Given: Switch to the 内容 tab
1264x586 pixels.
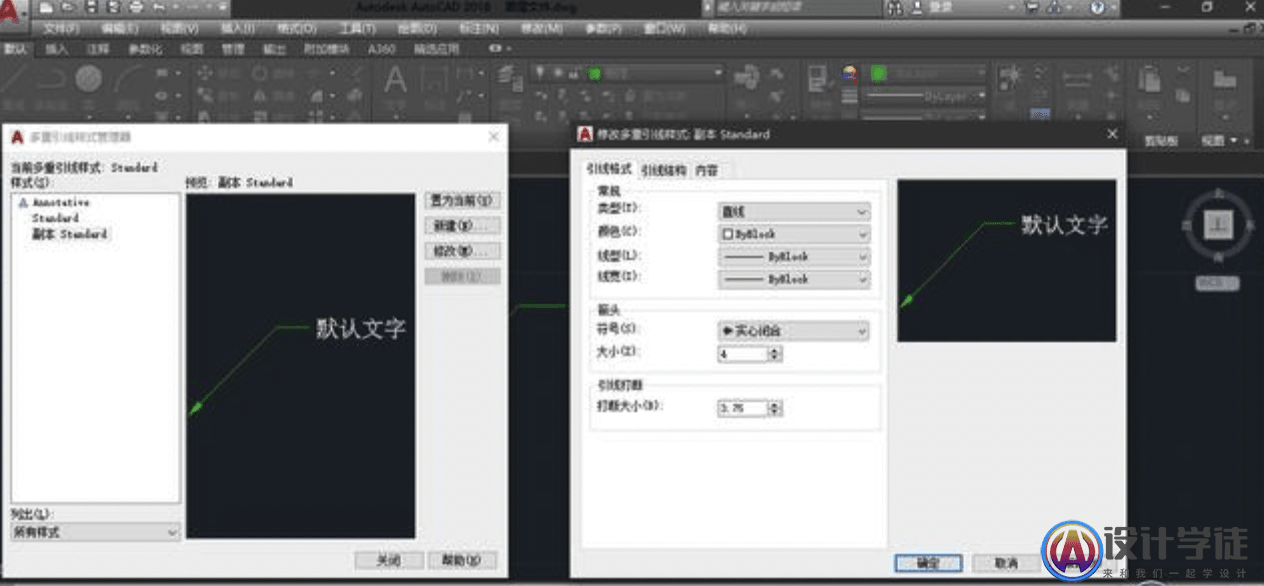Looking at the screenshot, I should click(x=707, y=171).
